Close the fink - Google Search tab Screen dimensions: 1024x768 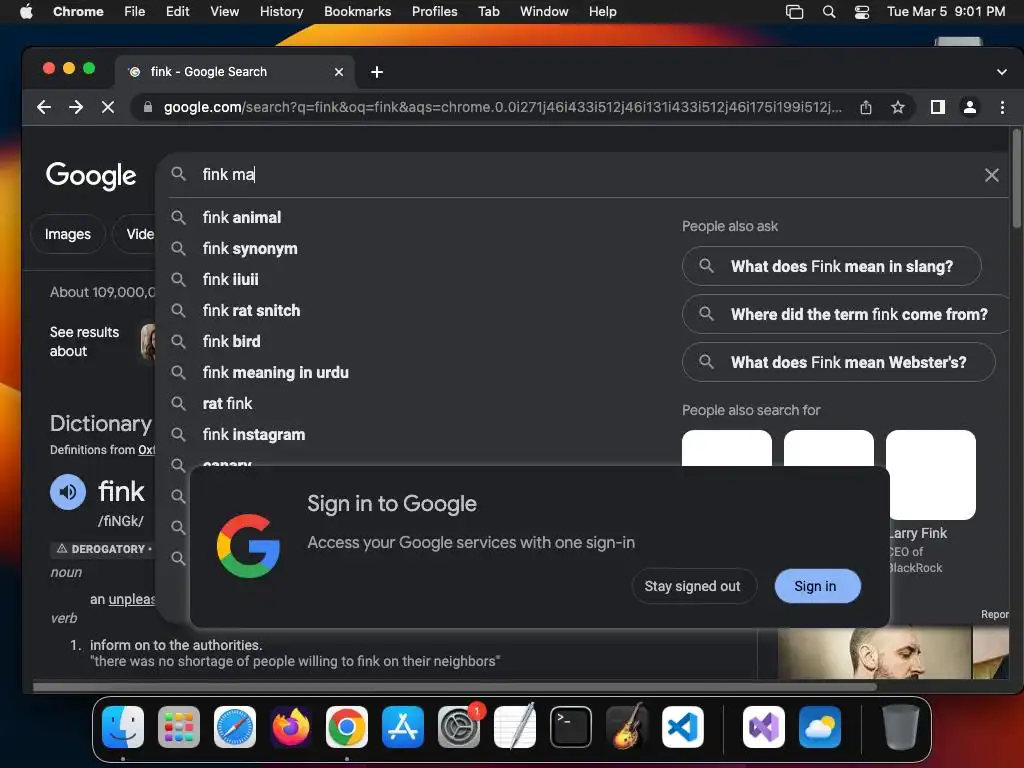click(338, 72)
